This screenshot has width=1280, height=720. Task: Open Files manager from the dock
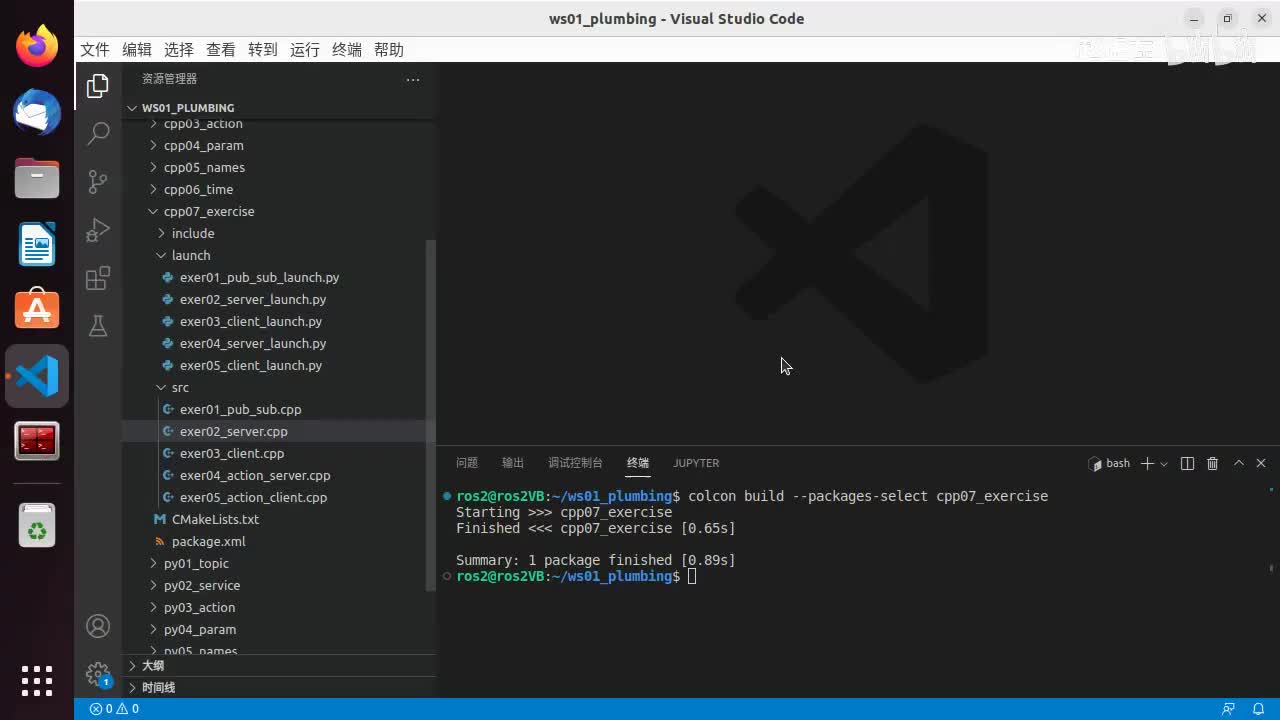(x=37, y=178)
